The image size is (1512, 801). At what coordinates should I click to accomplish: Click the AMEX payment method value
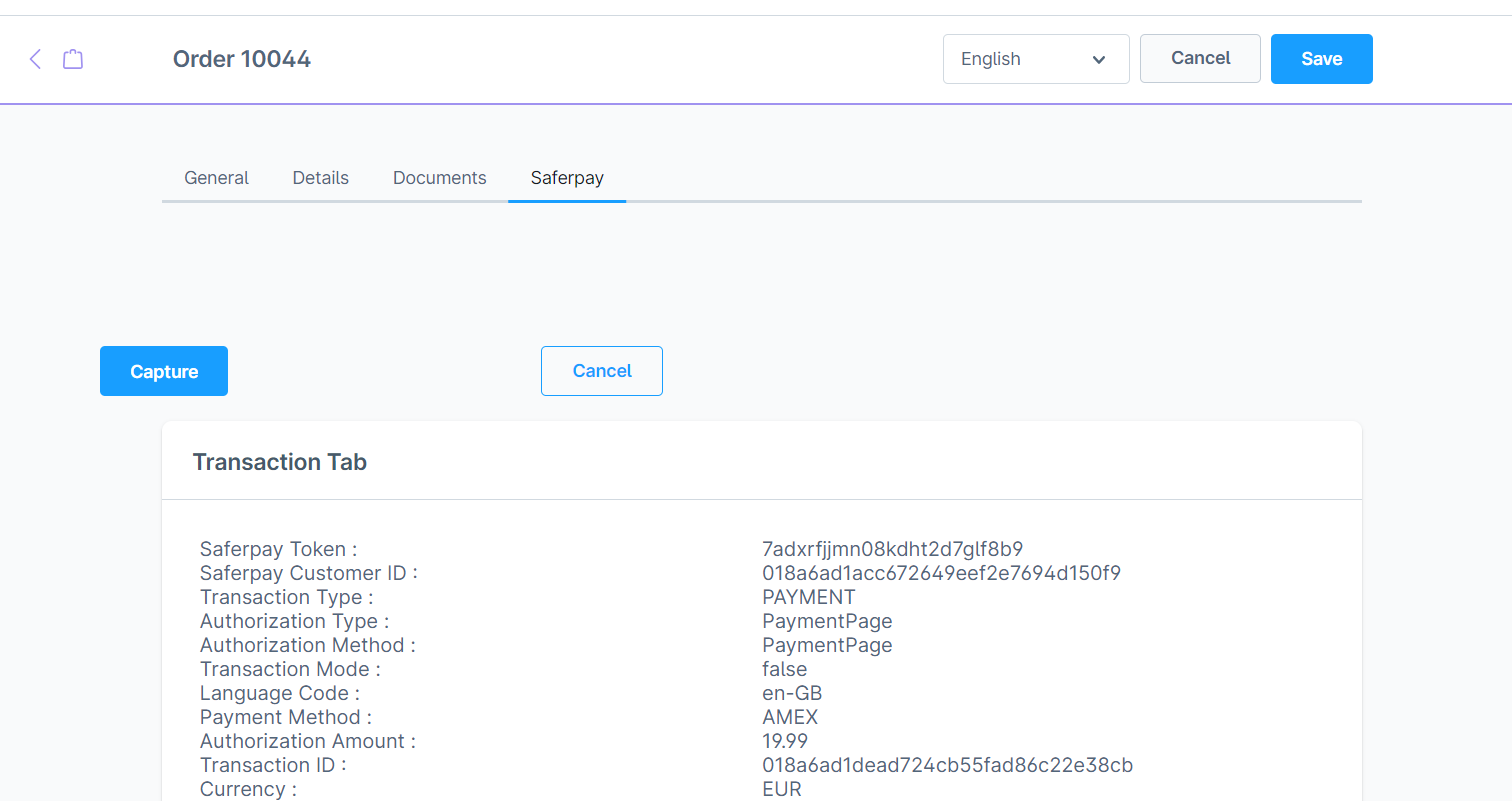pos(789,717)
